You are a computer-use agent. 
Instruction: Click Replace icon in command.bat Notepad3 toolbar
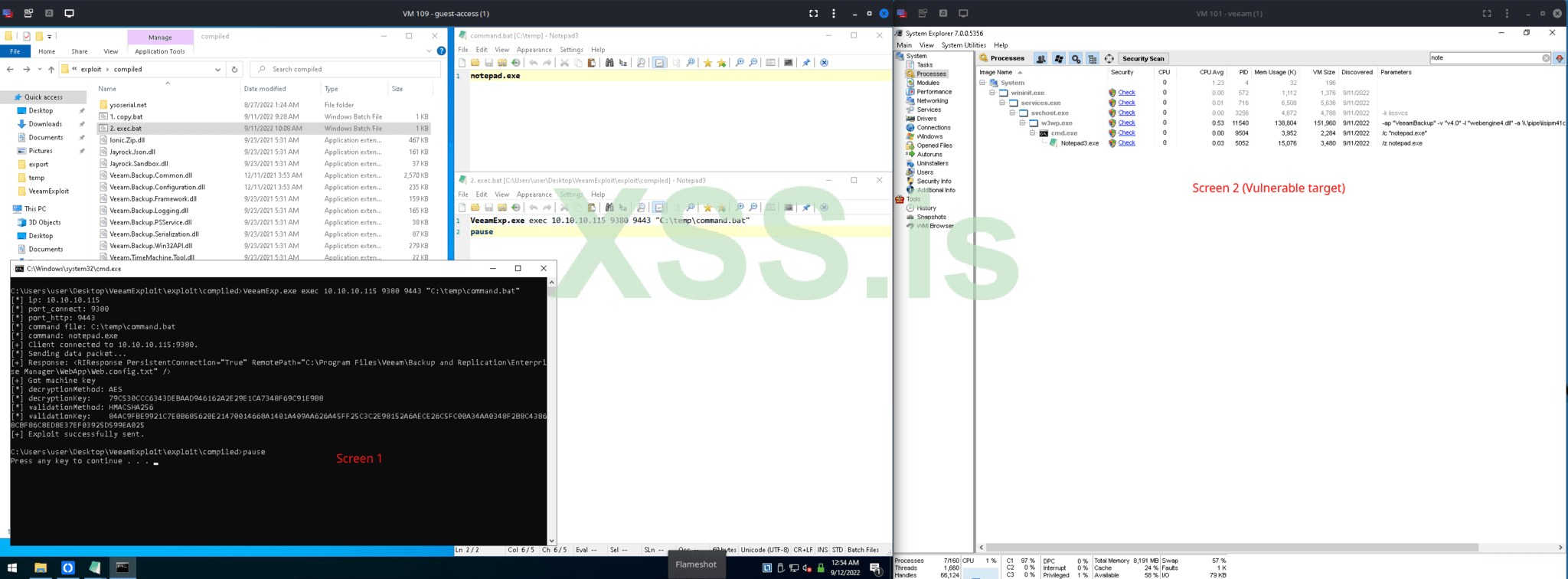(x=623, y=63)
